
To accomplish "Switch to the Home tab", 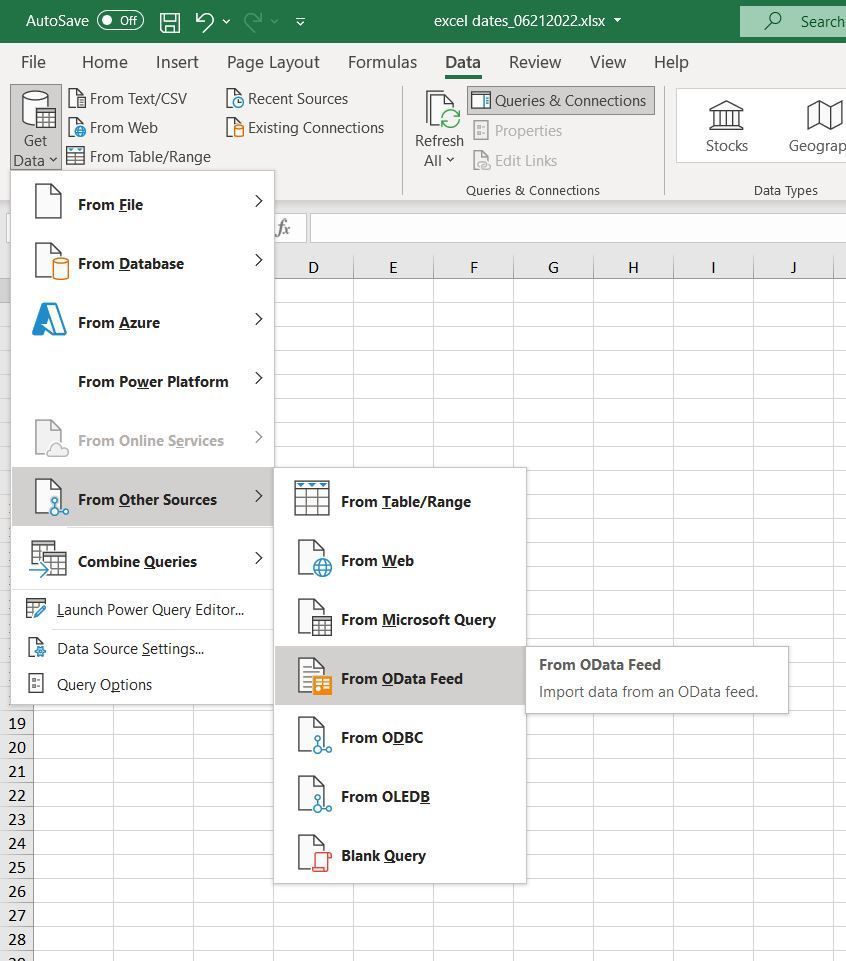I will tap(105, 62).
